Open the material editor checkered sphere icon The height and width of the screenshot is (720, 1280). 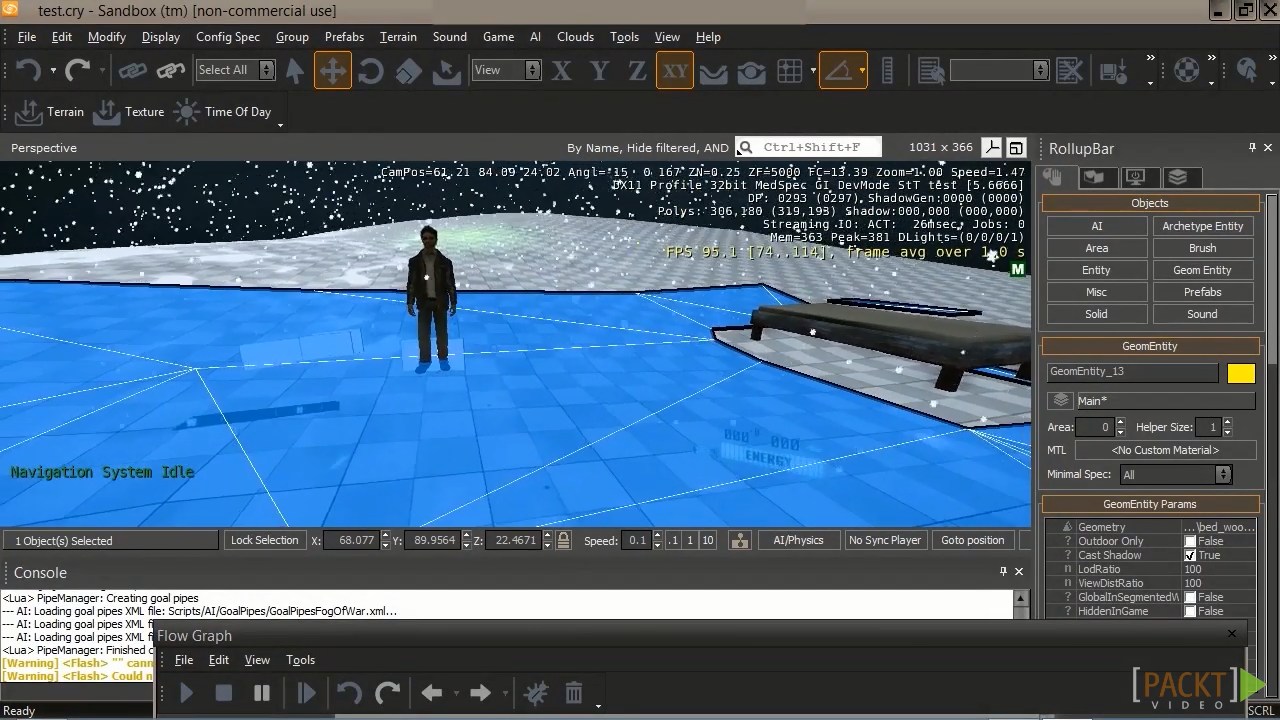click(1186, 70)
